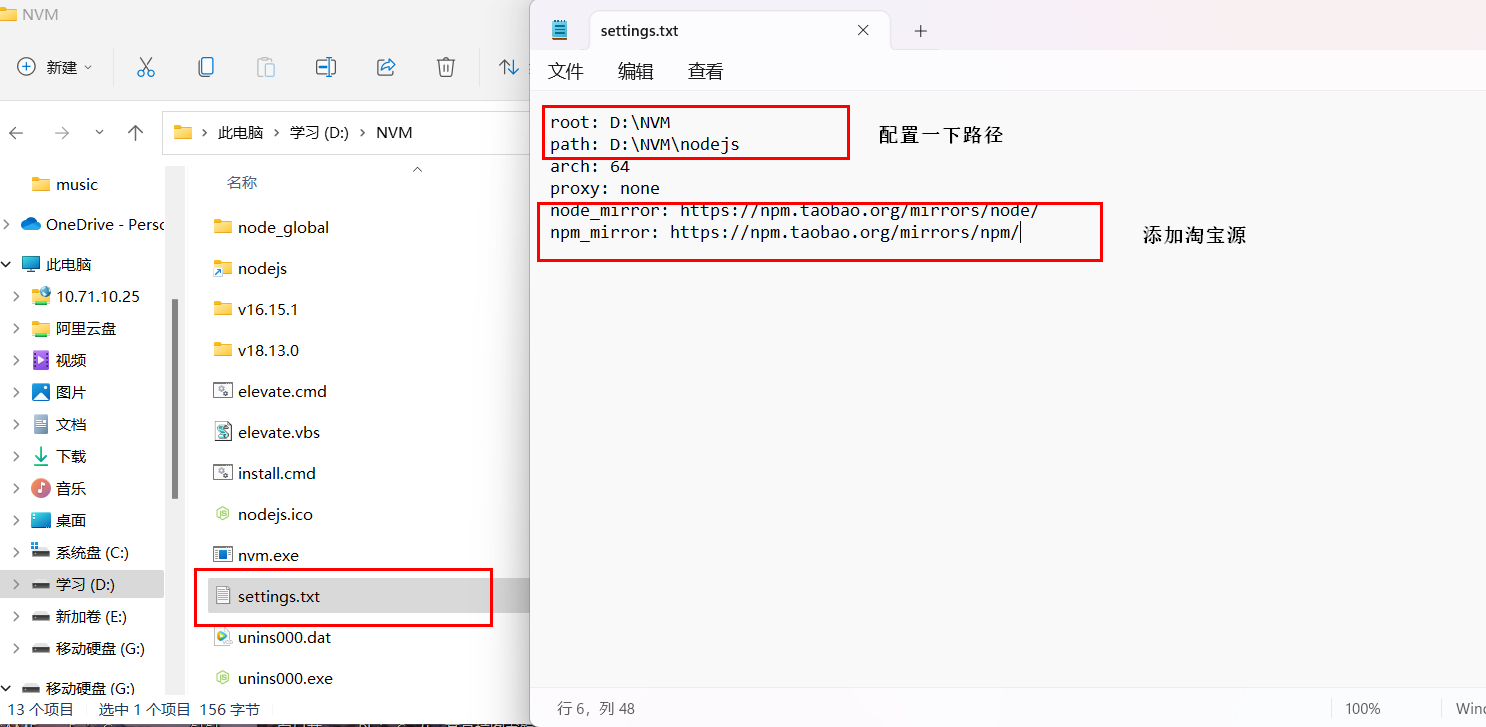Click at the end of the npm_mirror line
This screenshot has width=1486, height=727.
tap(1021, 232)
